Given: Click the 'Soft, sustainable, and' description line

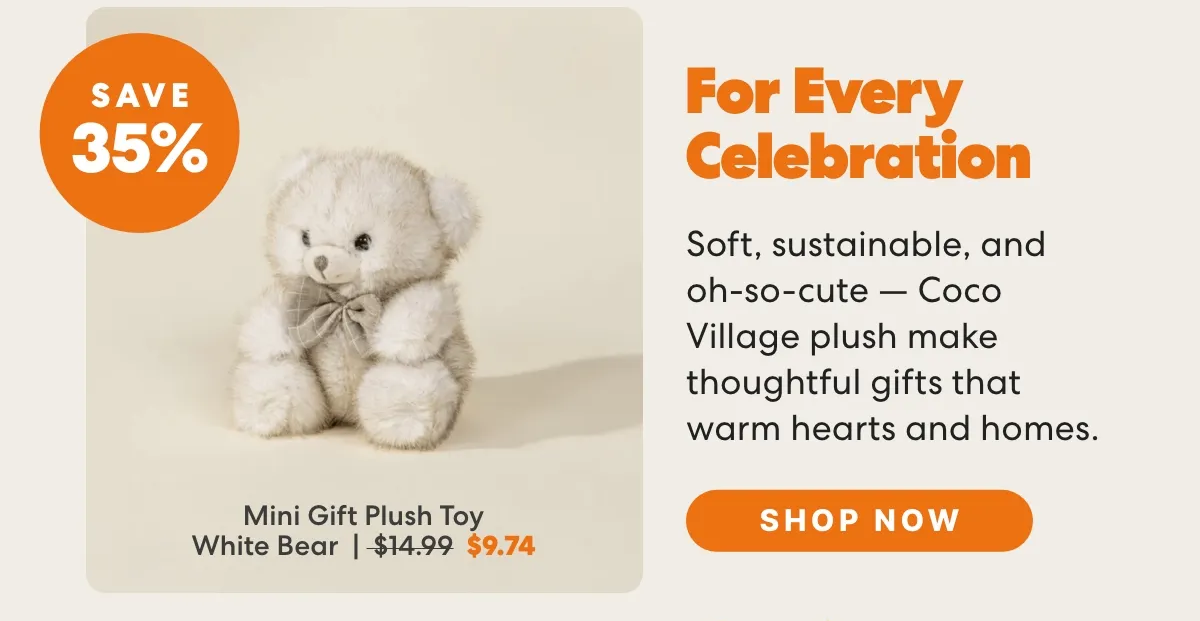Looking at the screenshot, I should [x=866, y=244].
